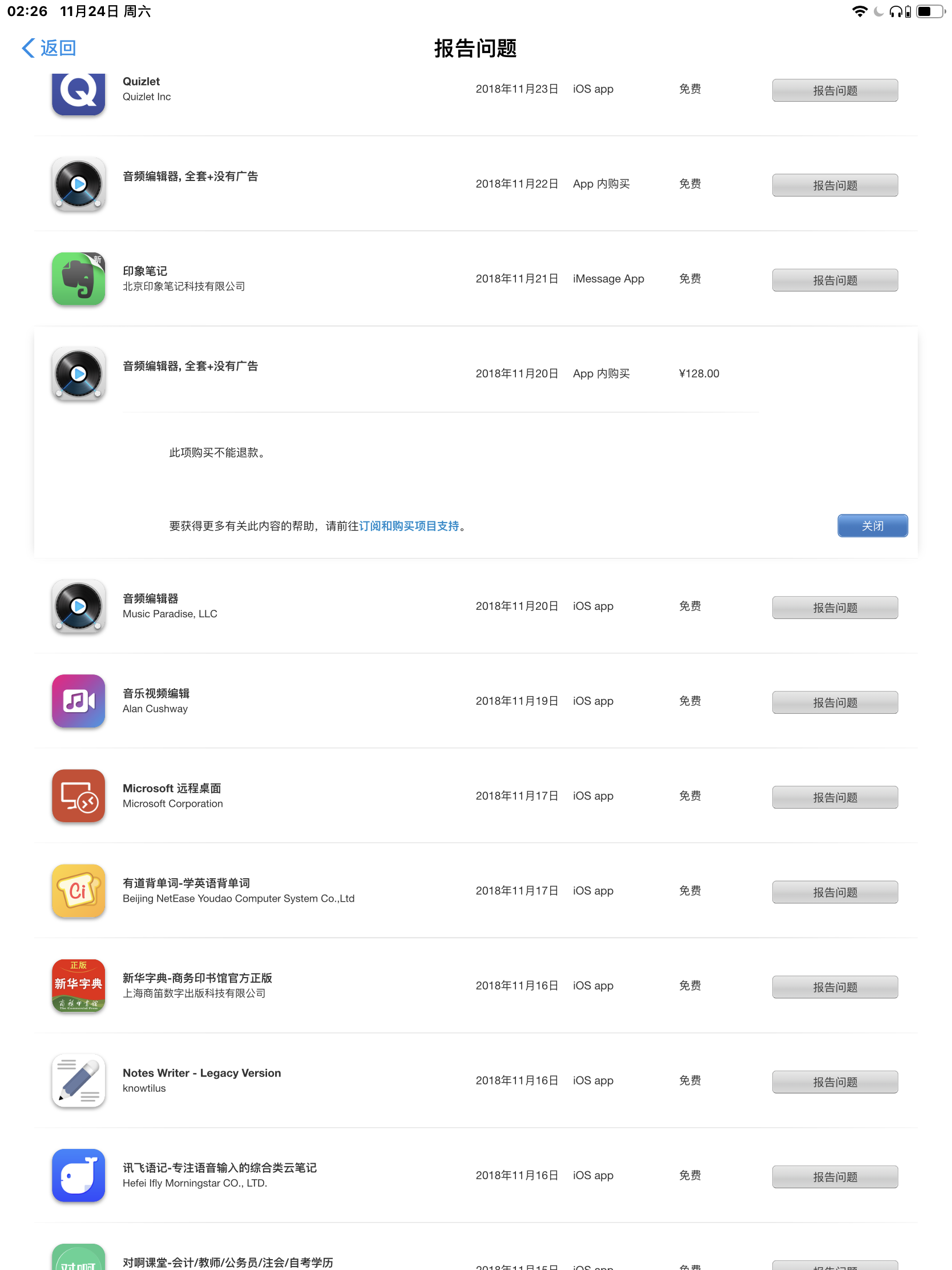This screenshot has width=952, height=1270.
Task: Report a problem for Microsoft 远程桌面
Action: coord(834,797)
